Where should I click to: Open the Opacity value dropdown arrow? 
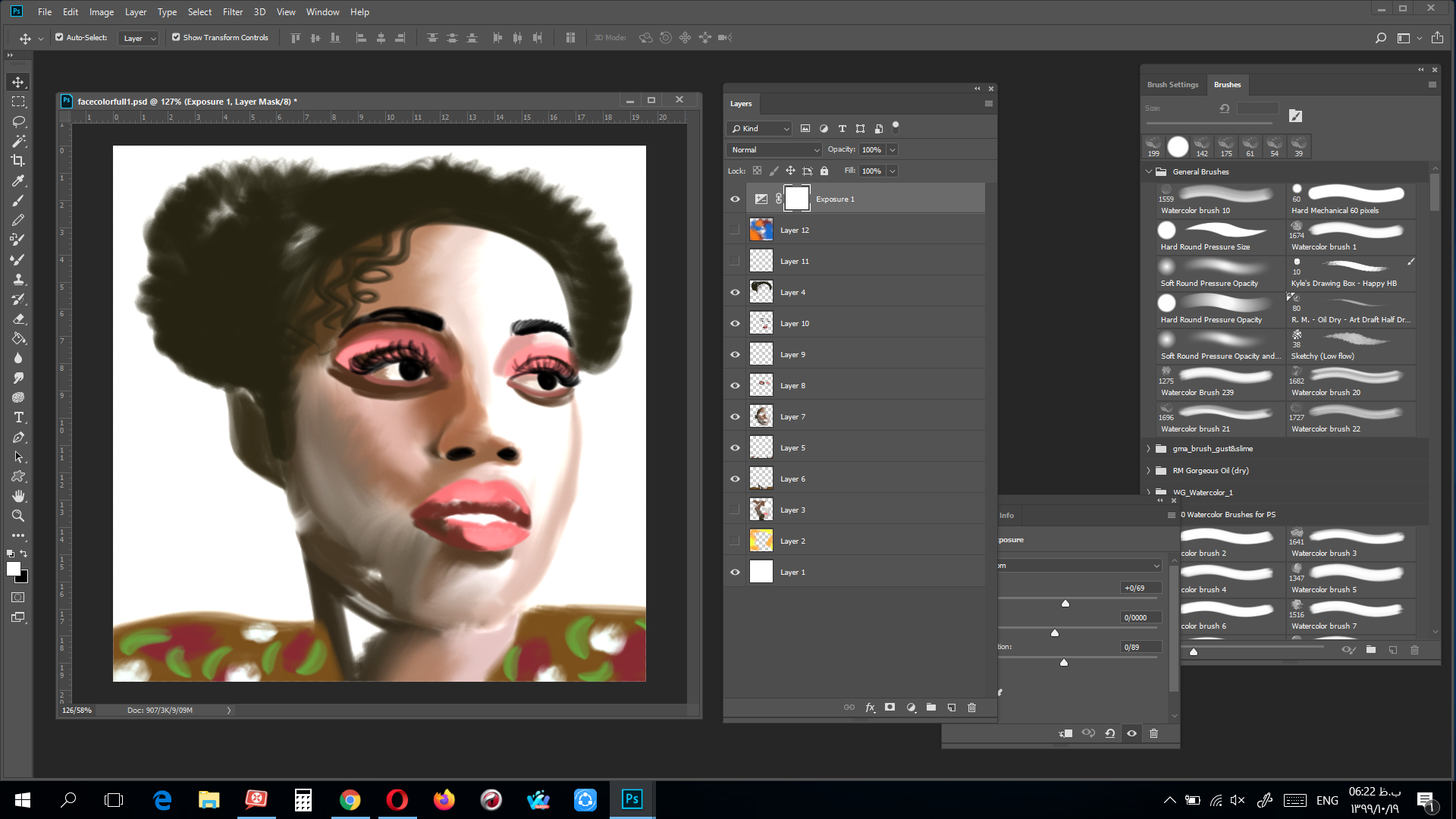[x=893, y=150]
